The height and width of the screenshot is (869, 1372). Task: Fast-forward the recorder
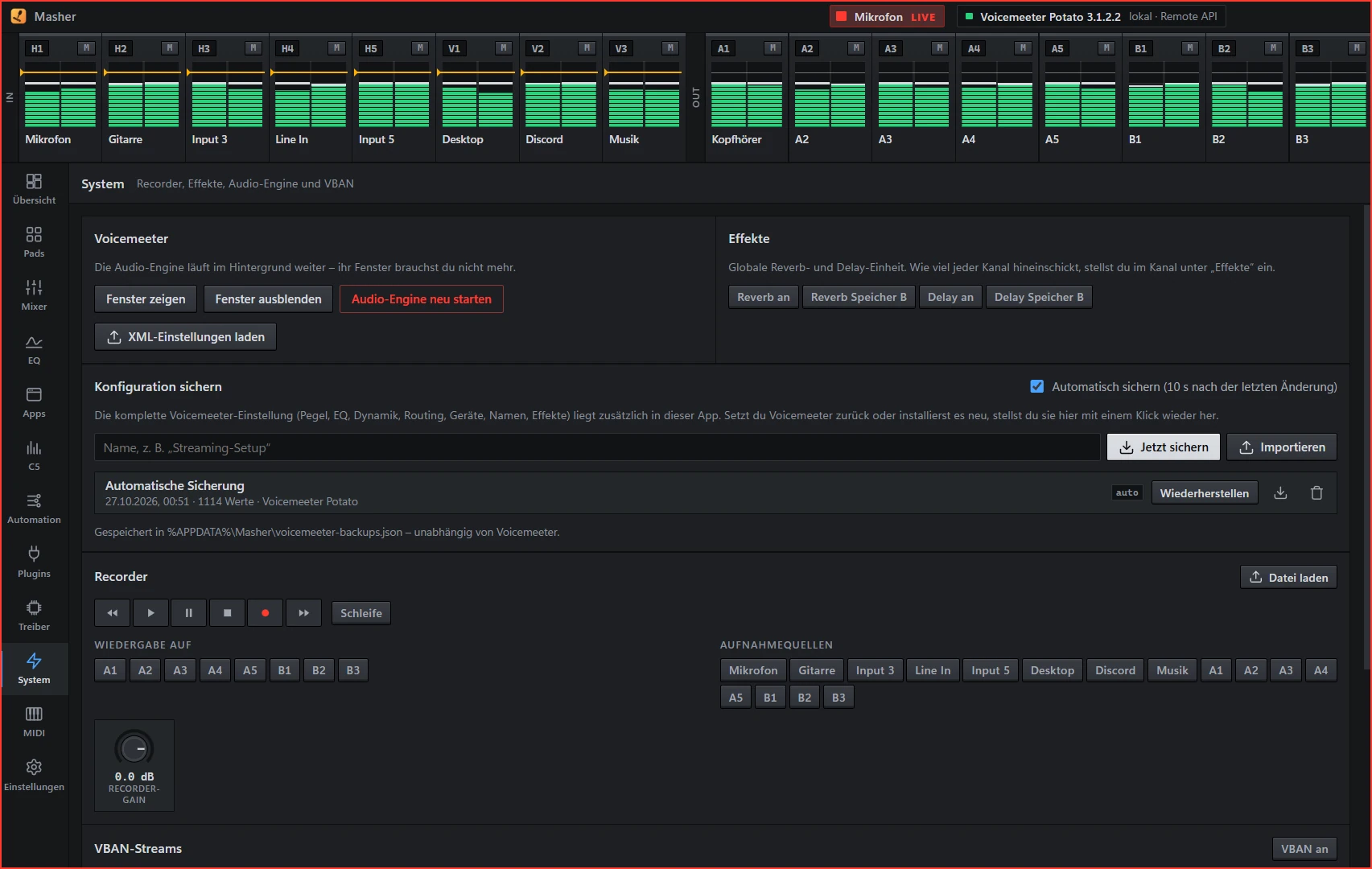click(x=304, y=613)
